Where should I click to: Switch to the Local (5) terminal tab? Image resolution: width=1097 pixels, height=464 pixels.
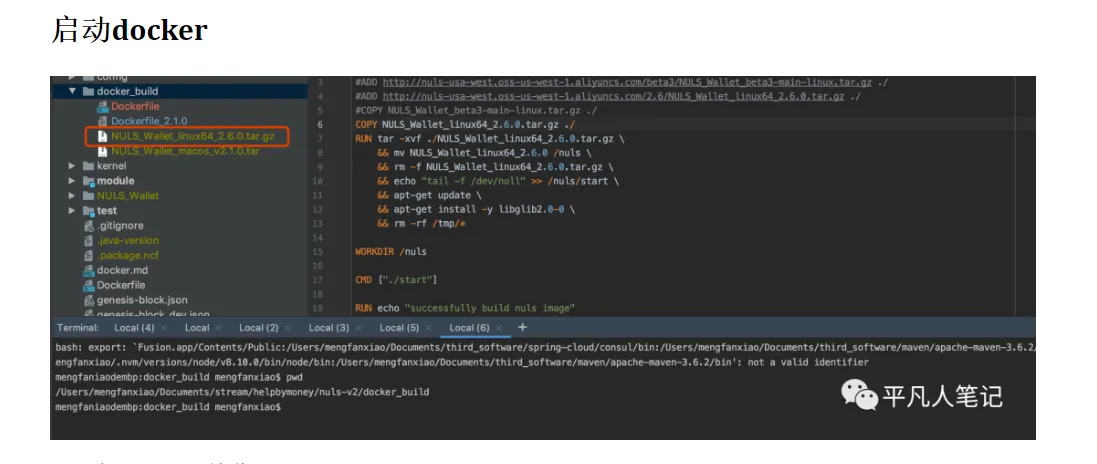pyautogui.click(x=399, y=328)
